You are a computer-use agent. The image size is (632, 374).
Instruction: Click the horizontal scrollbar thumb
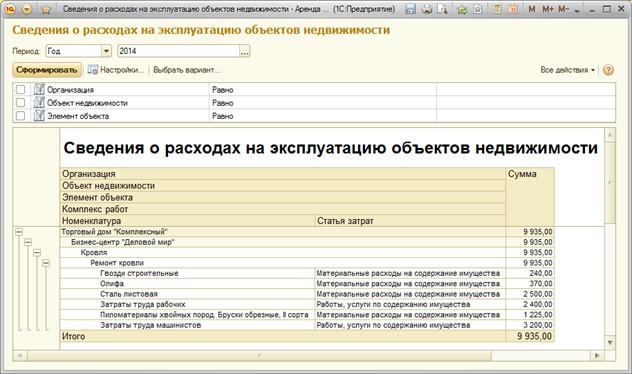[x=259, y=355]
